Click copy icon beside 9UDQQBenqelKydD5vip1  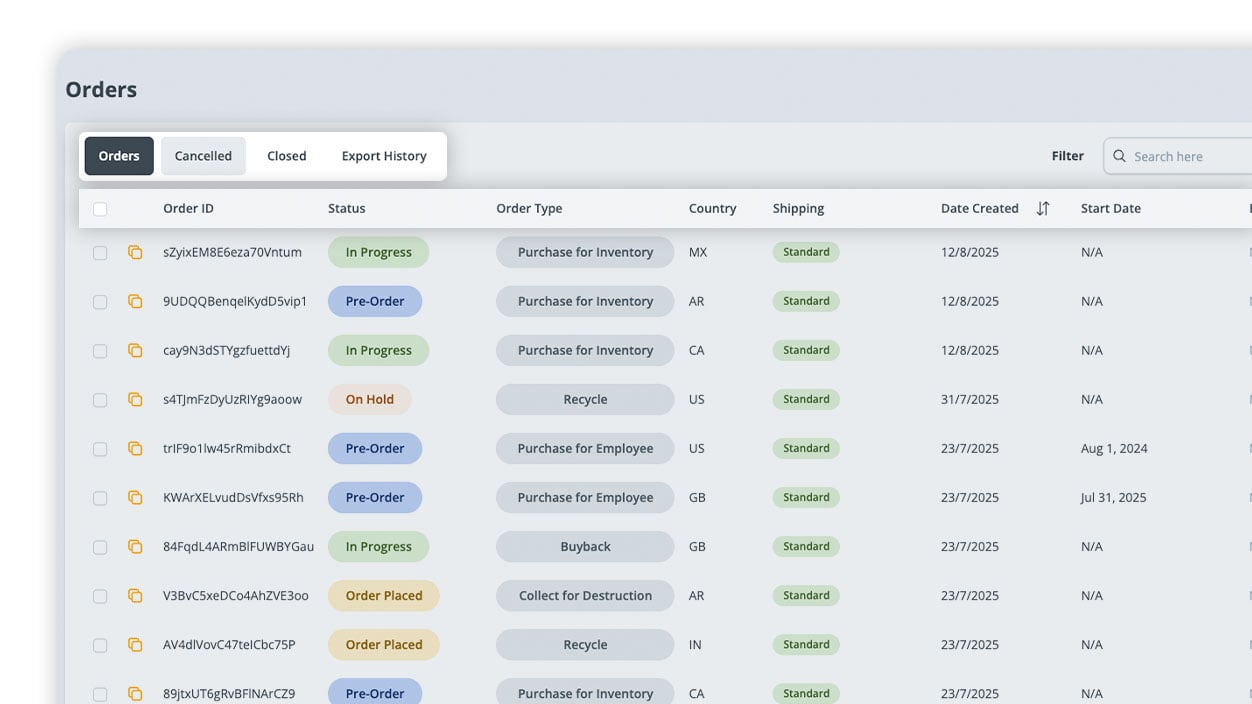pos(135,302)
